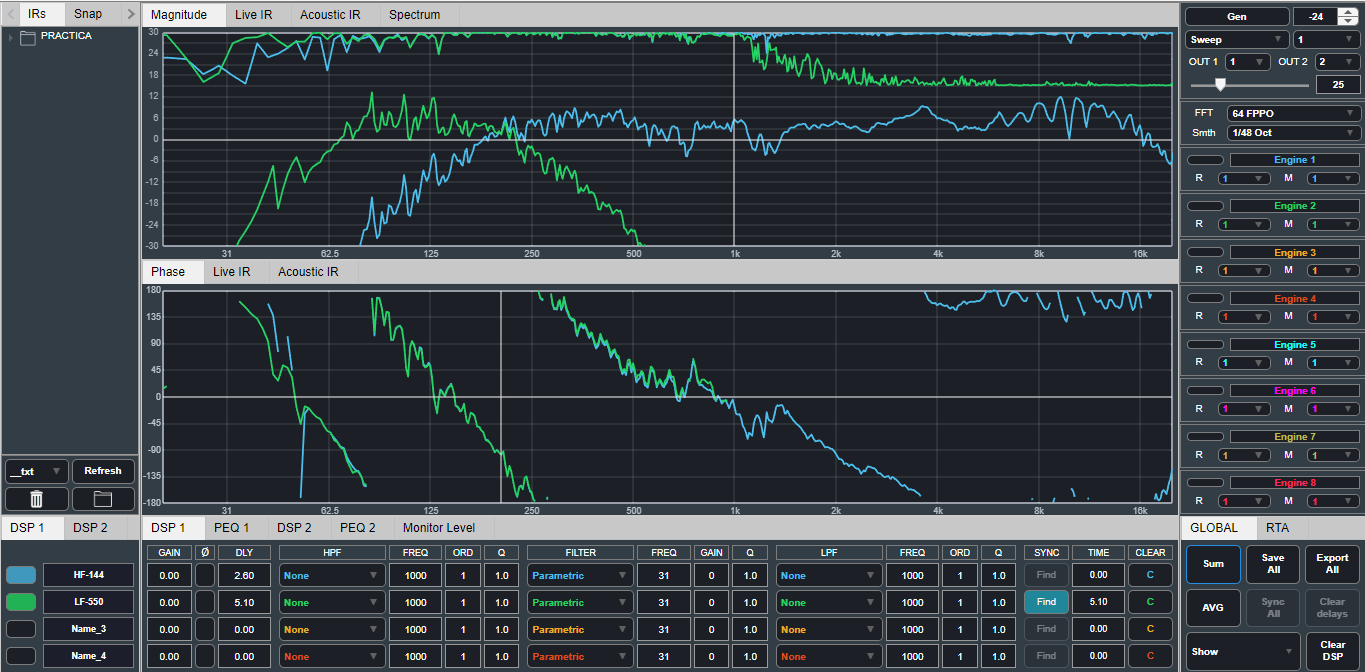Enable Engine 2 toggle
Image resolution: width=1365 pixels, height=672 pixels.
pos(1204,206)
